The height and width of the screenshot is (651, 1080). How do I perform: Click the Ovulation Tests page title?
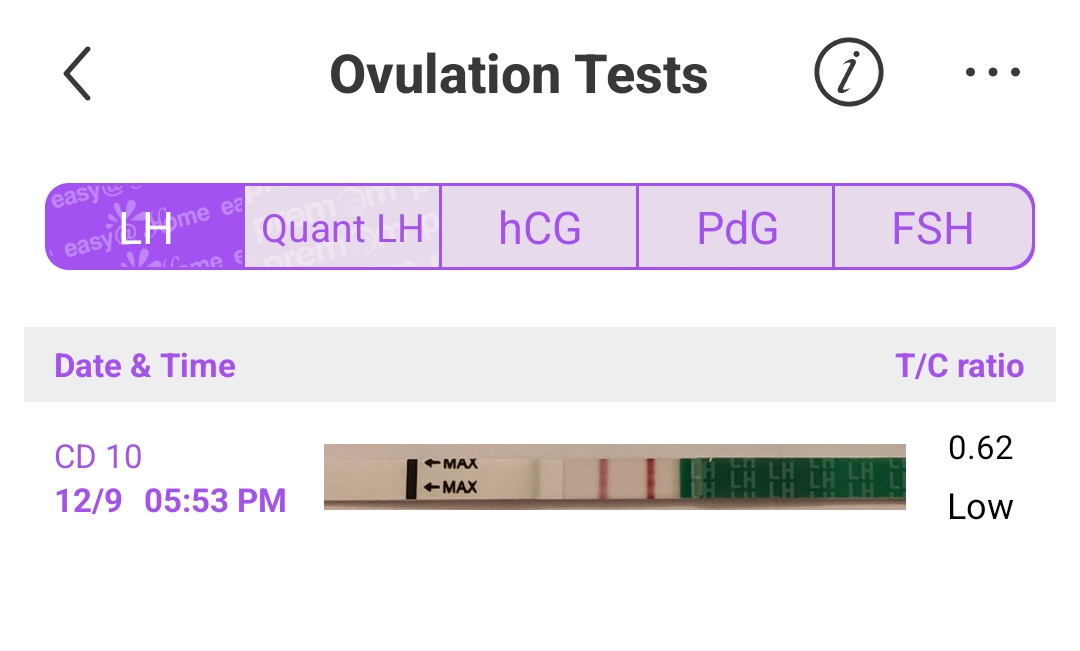tap(518, 74)
